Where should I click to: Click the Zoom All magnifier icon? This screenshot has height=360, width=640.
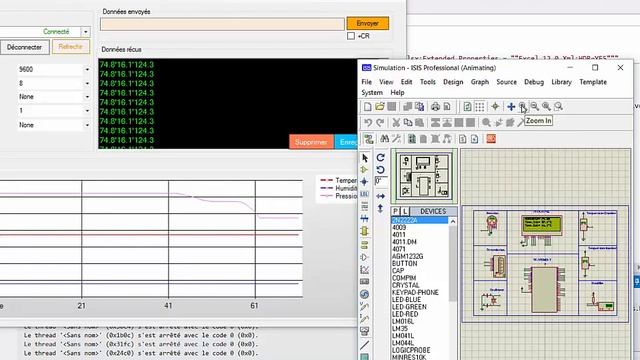546,107
